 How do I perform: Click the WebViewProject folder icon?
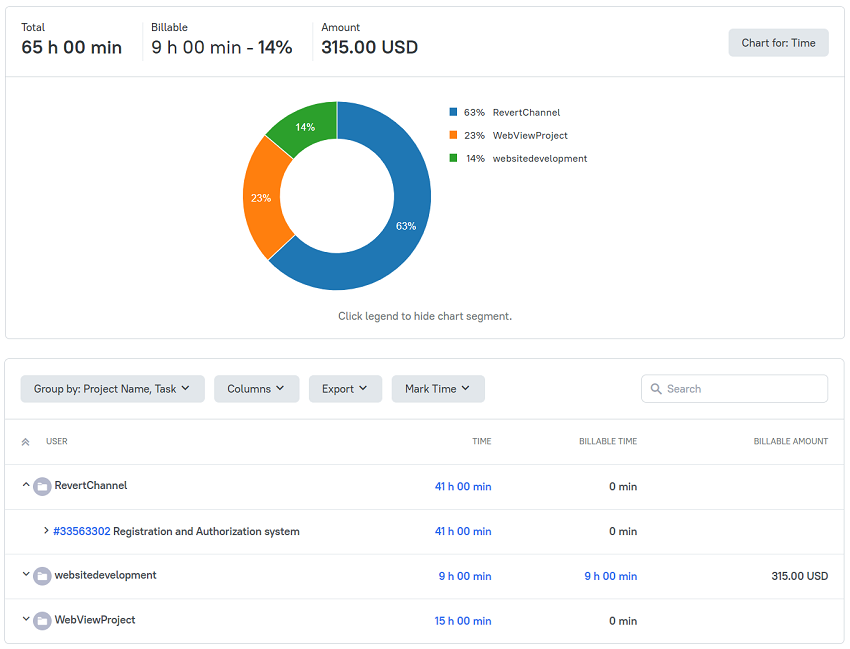click(x=42, y=621)
